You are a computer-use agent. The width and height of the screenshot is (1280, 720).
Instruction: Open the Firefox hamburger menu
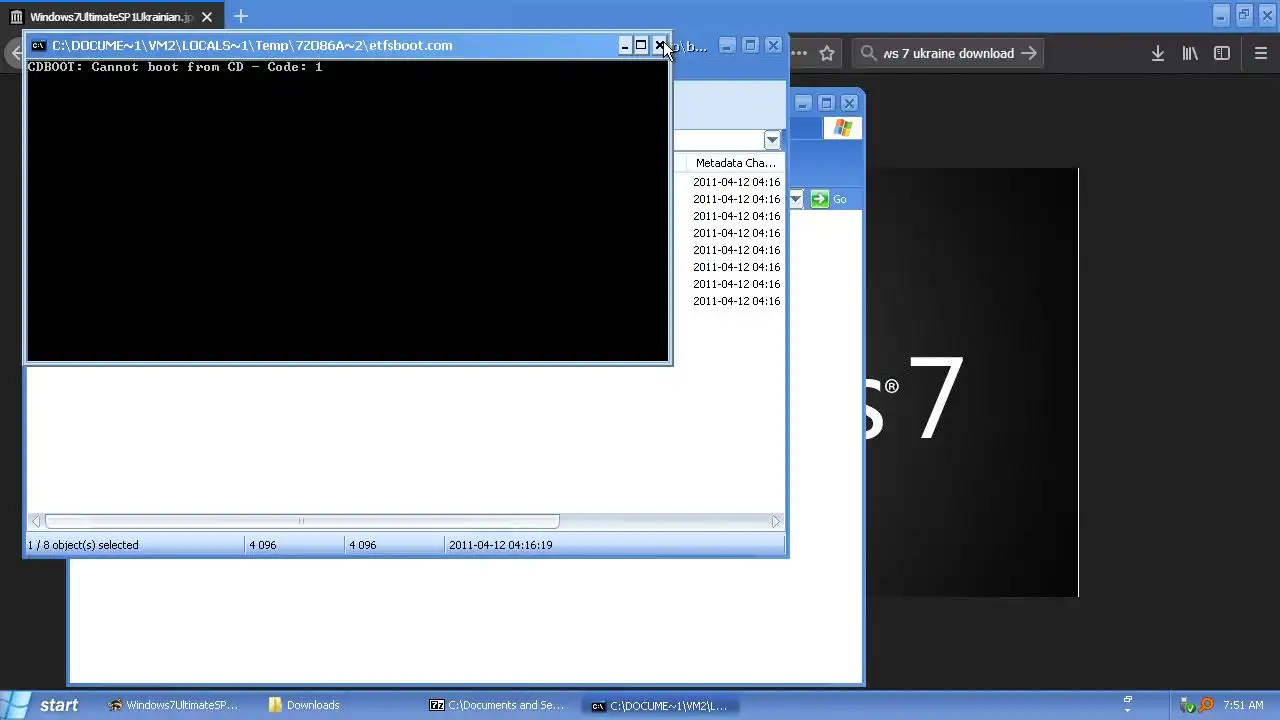(1260, 54)
